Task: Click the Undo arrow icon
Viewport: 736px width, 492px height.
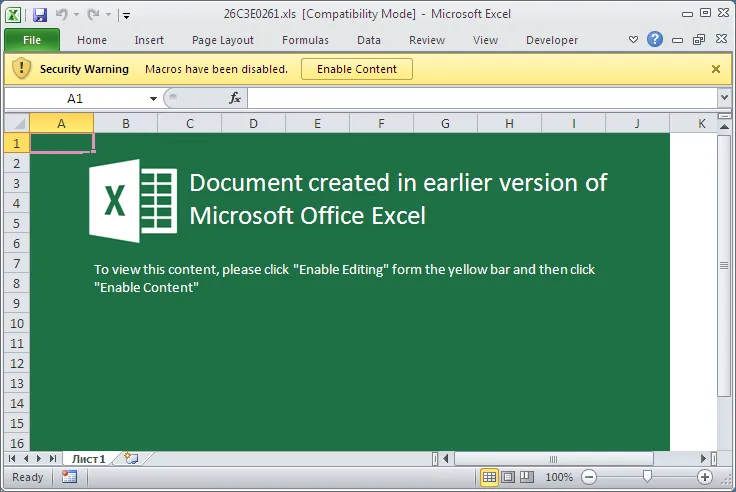Action: click(x=61, y=15)
